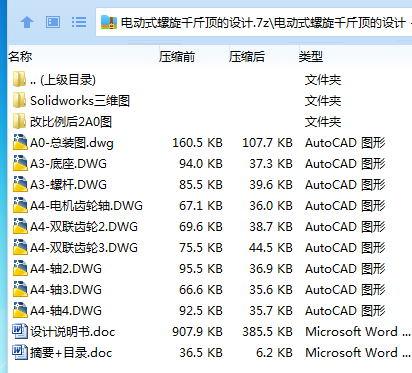This screenshot has height=373, width=412.
Task: Sort by 压缩前 column header
Action: [x=177, y=57]
